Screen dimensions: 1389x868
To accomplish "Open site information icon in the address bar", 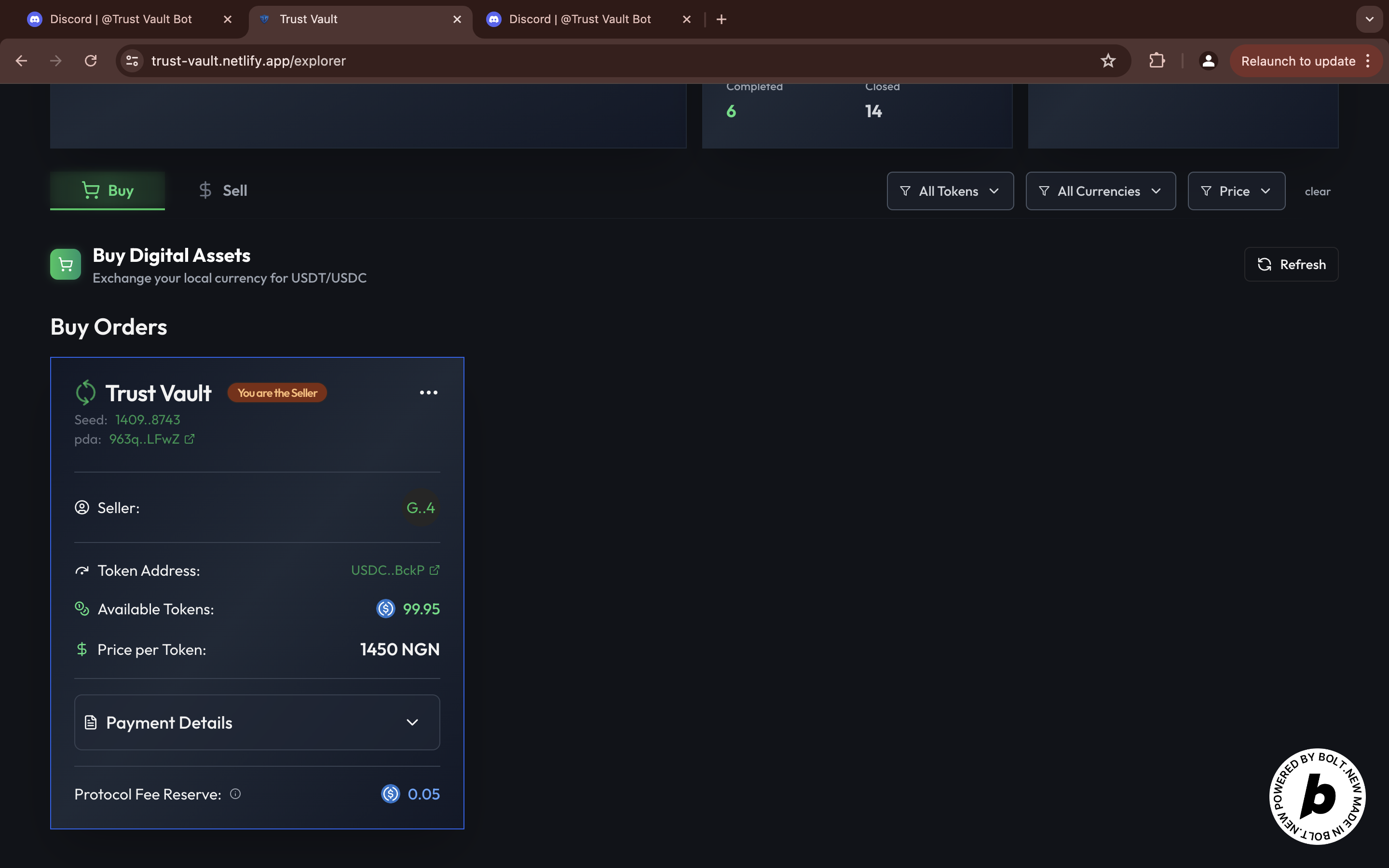I will tap(132, 61).
